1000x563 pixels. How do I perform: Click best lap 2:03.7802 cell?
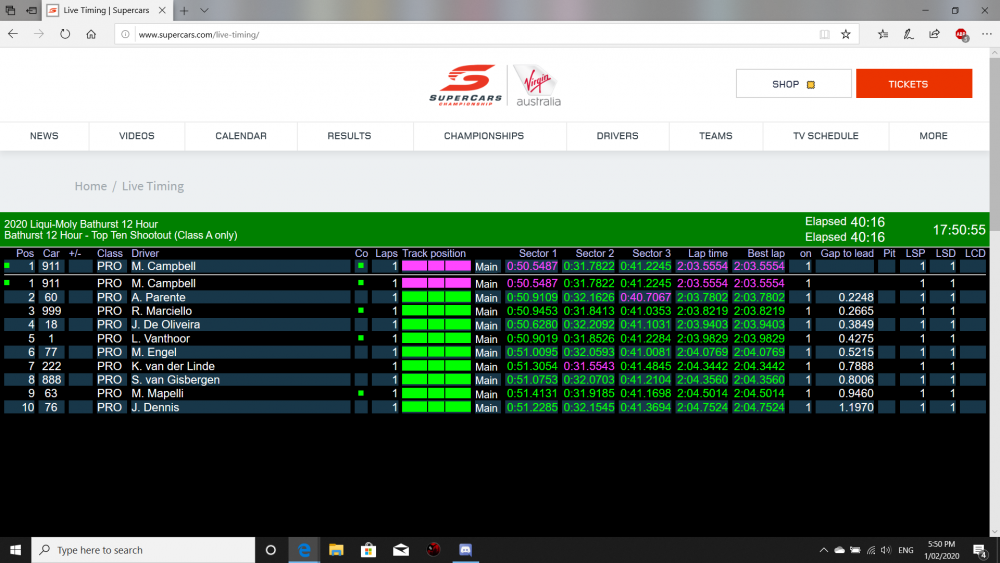coord(758,297)
